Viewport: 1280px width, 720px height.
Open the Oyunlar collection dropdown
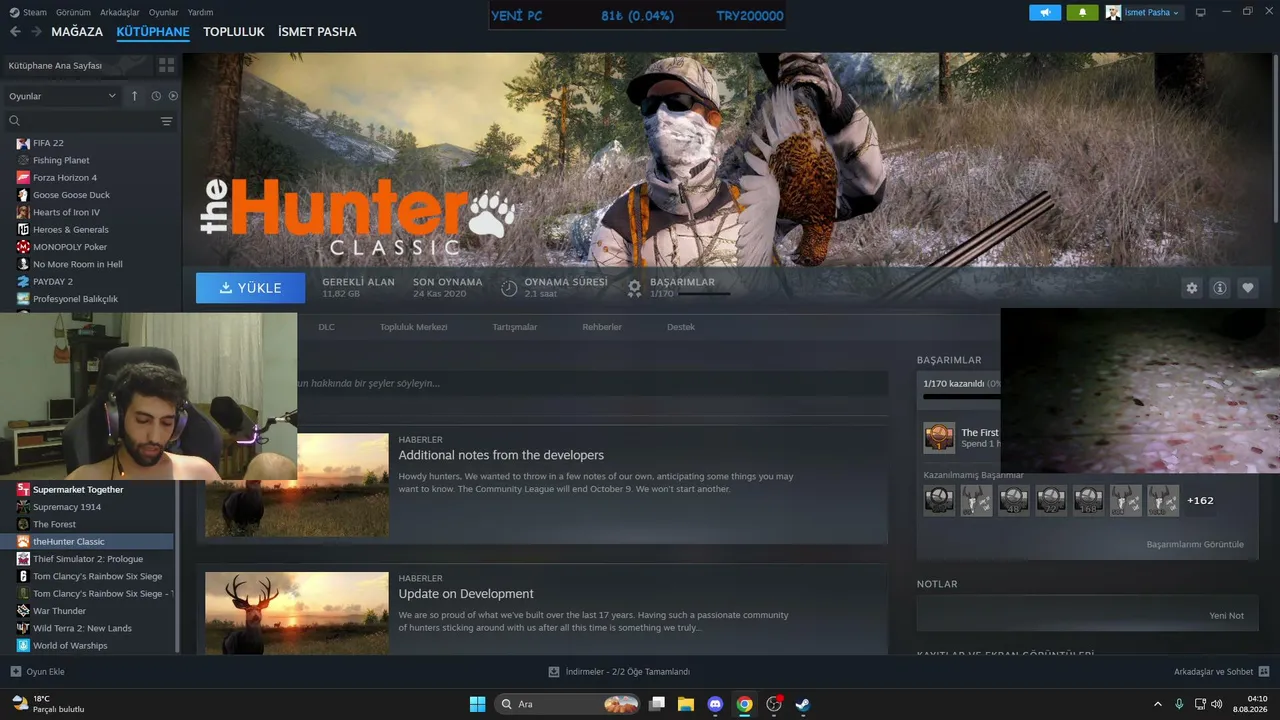63,96
